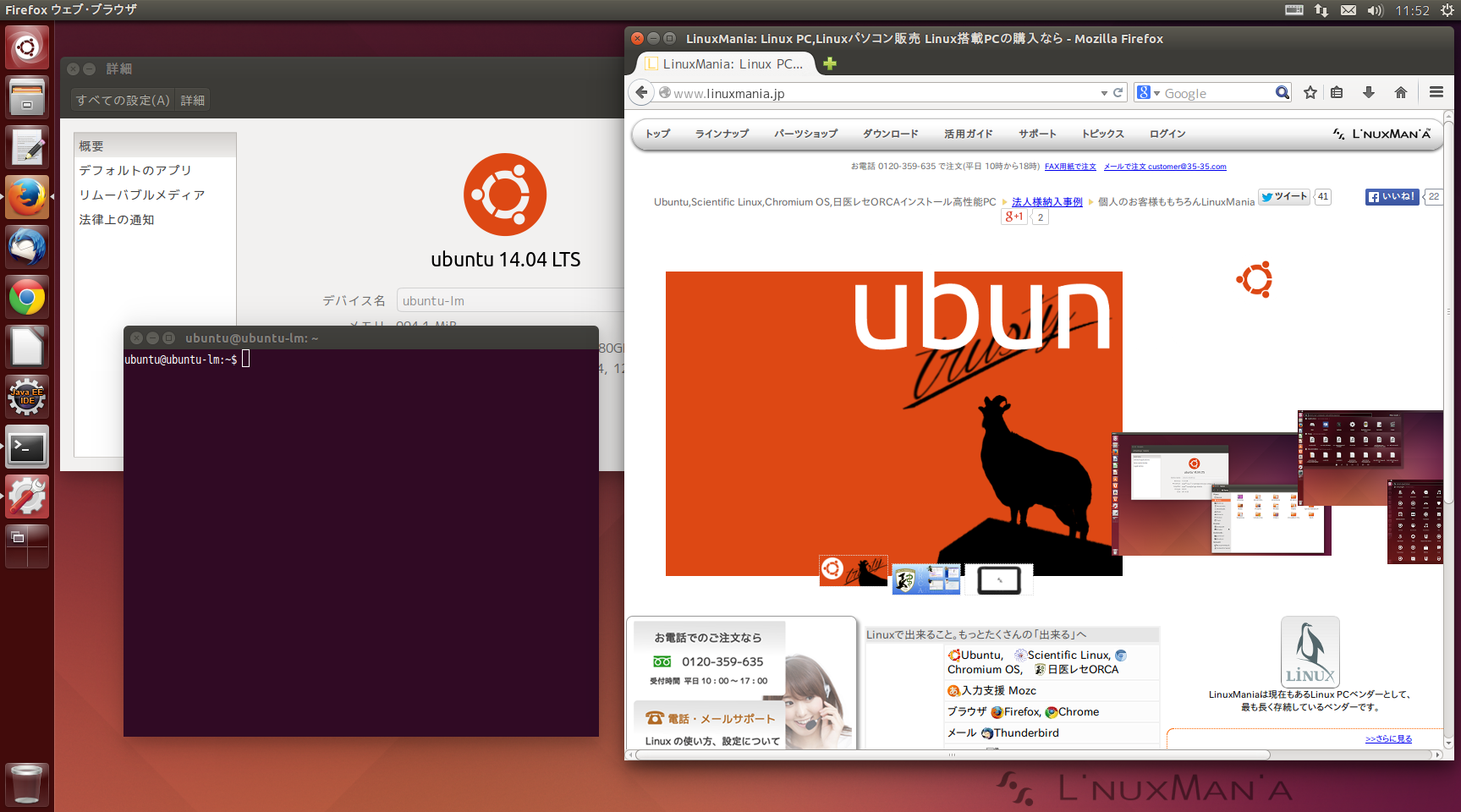Screen dimensions: 1461x812
Task: Click the clock showing 11:52
Action: tap(1412, 10)
